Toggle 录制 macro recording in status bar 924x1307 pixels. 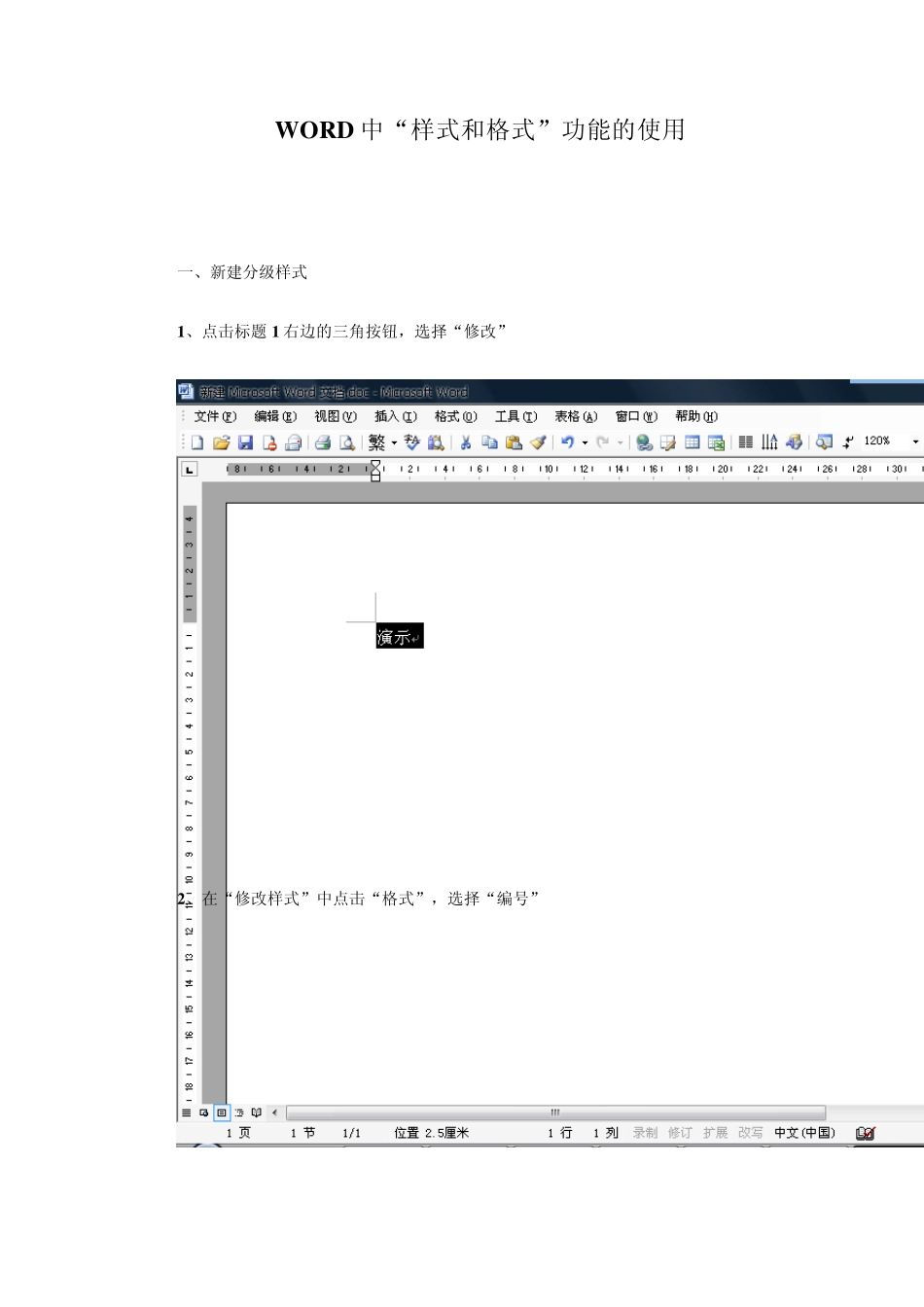tap(645, 1133)
